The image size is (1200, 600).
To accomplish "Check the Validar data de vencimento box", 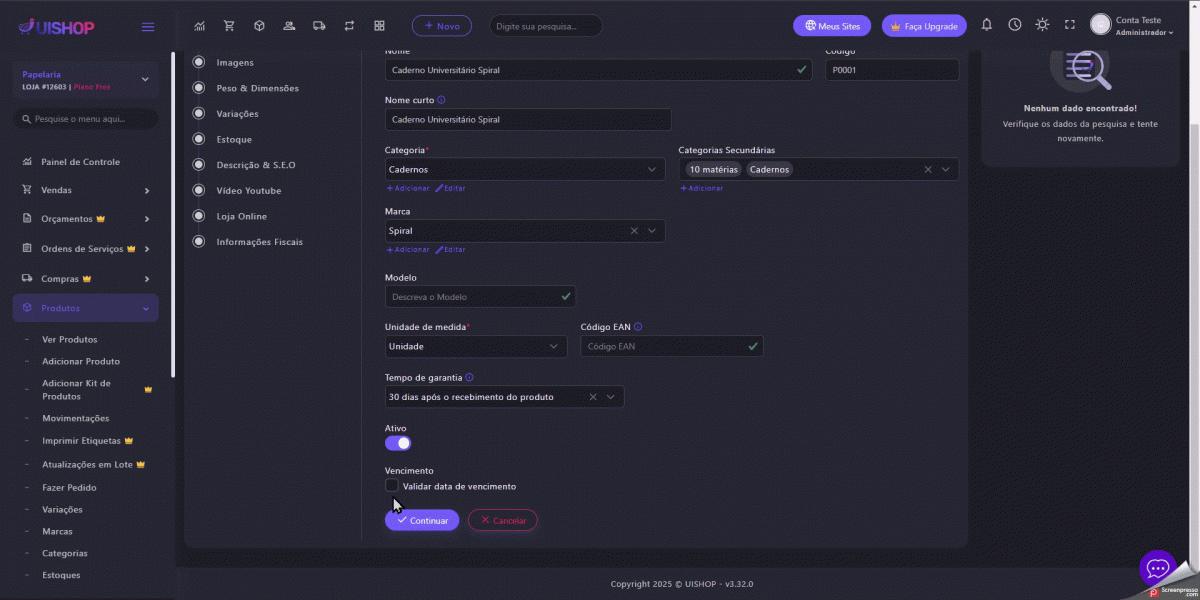I will point(392,486).
